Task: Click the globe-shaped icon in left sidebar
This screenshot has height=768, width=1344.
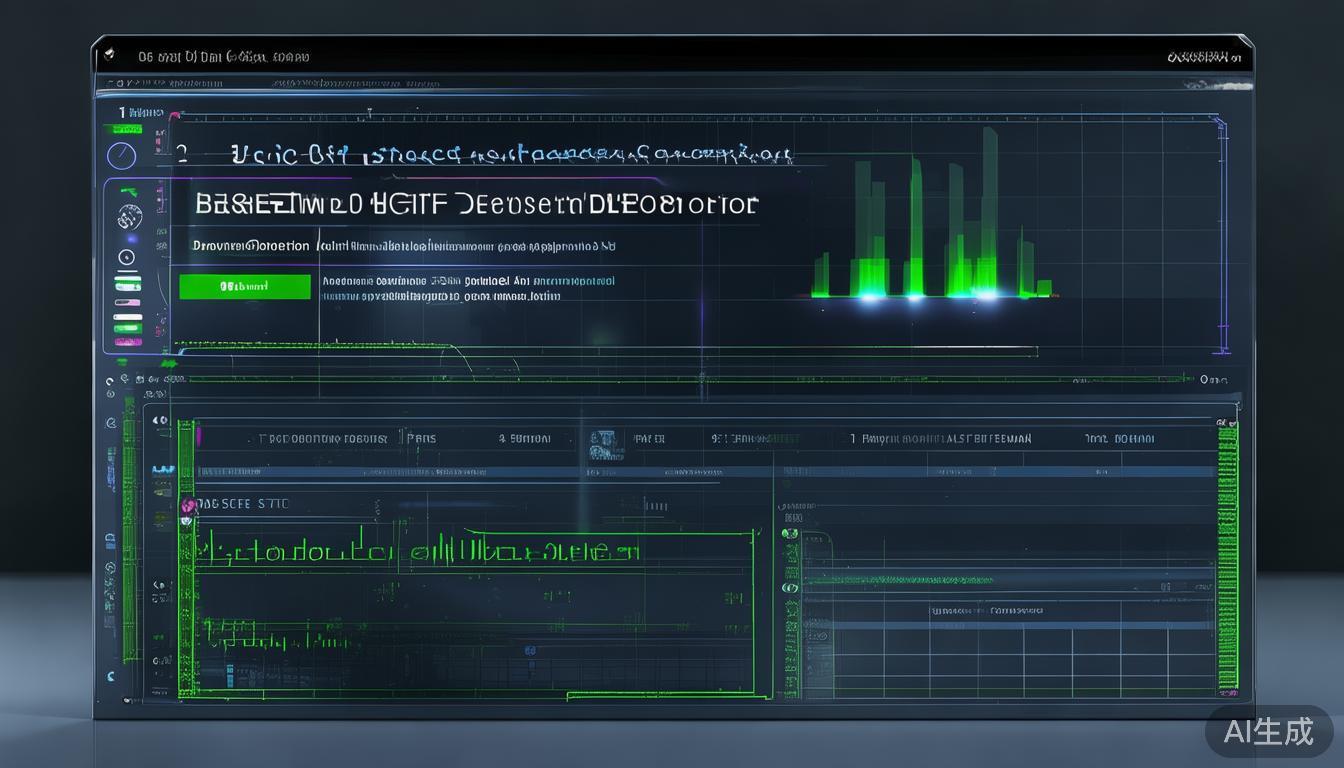Action: [x=128, y=216]
